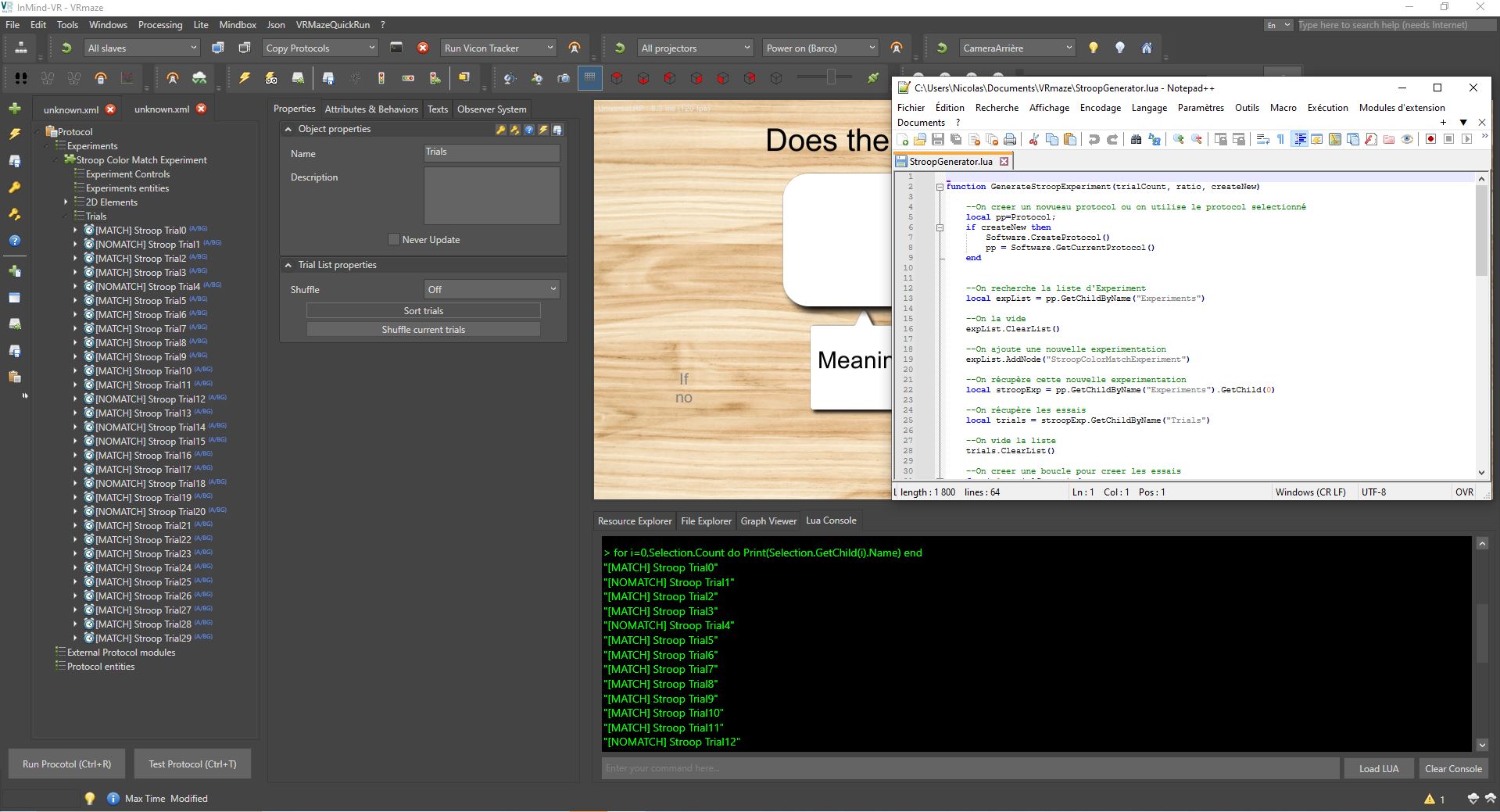Image resolution: width=1500 pixels, height=812 pixels.
Task: Toggle the white light bulb icon in toolbar
Action: [x=1120, y=48]
